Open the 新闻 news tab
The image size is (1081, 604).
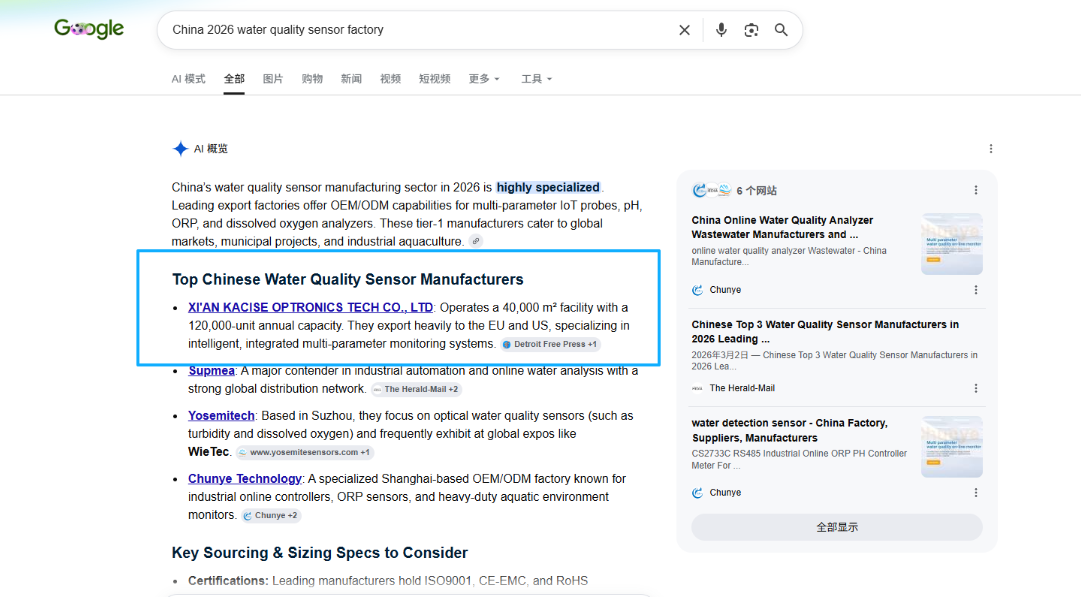[351, 79]
